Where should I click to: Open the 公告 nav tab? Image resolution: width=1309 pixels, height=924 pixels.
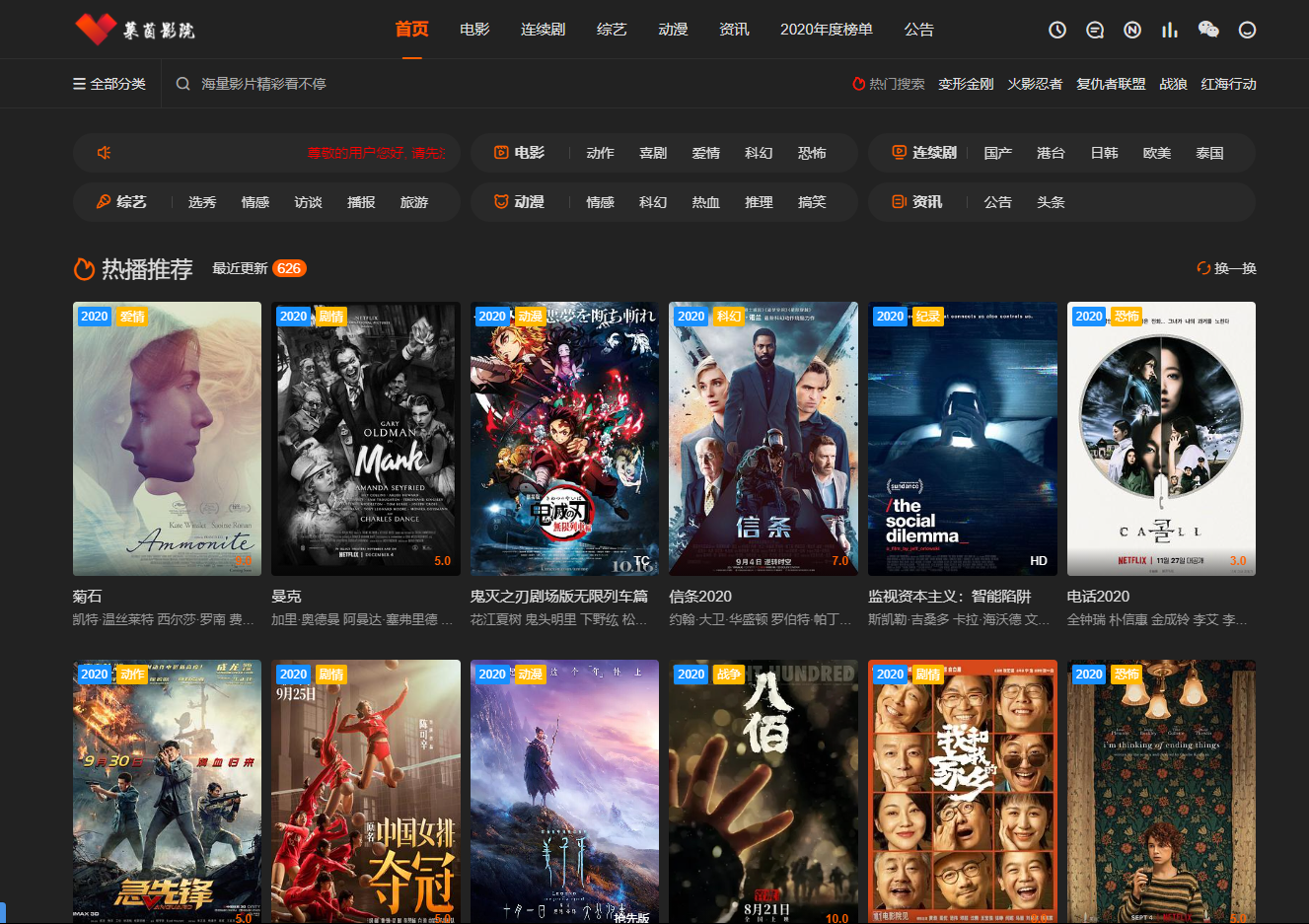919,30
